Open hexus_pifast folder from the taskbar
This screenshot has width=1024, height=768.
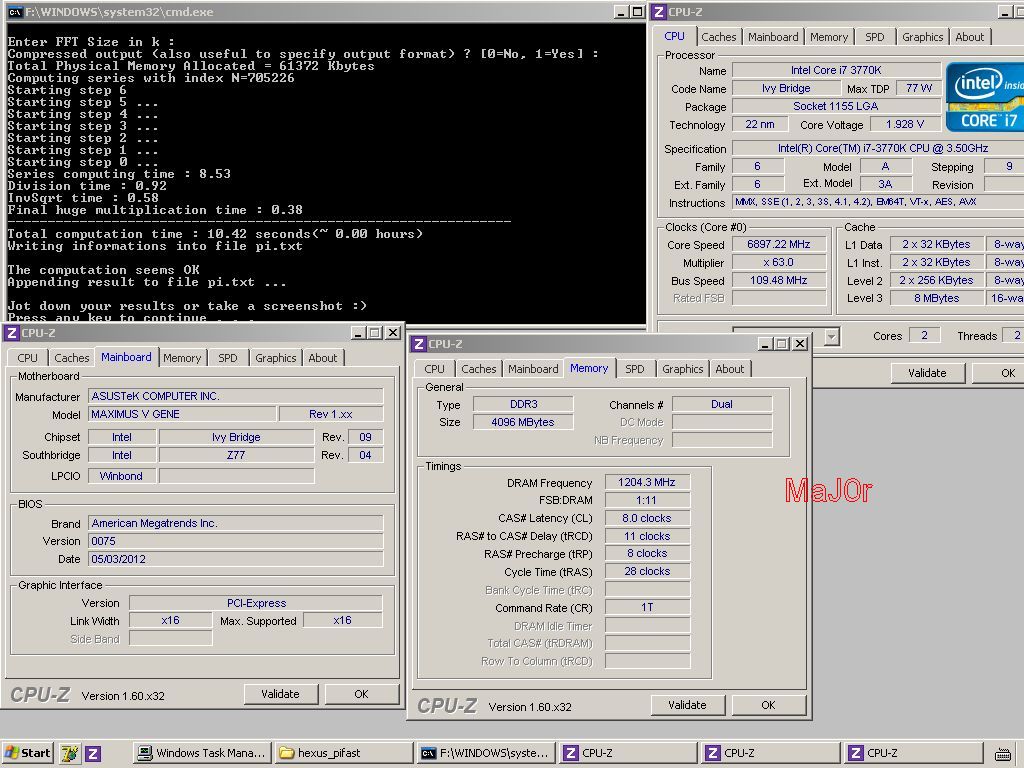344,754
